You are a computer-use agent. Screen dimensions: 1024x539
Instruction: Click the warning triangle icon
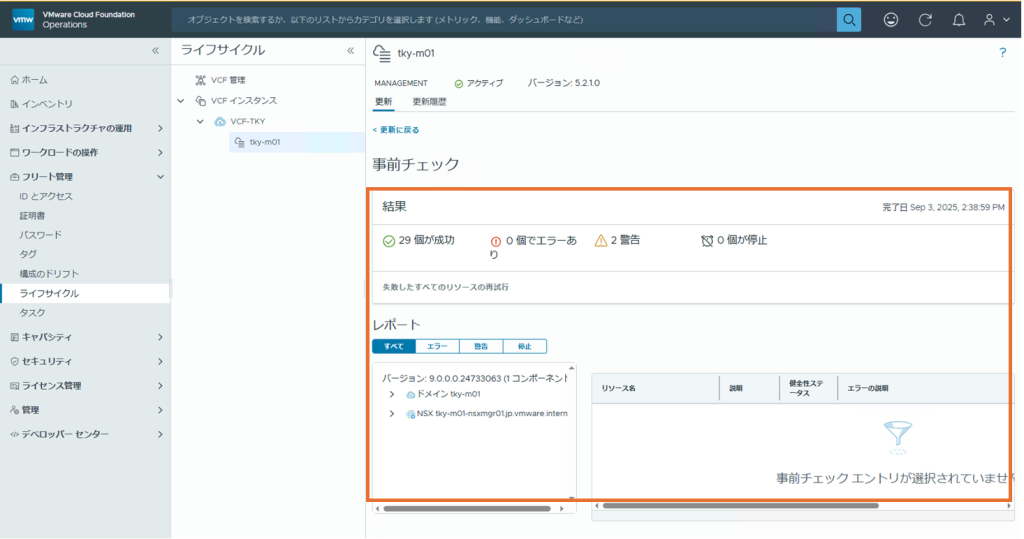coord(601,240)
